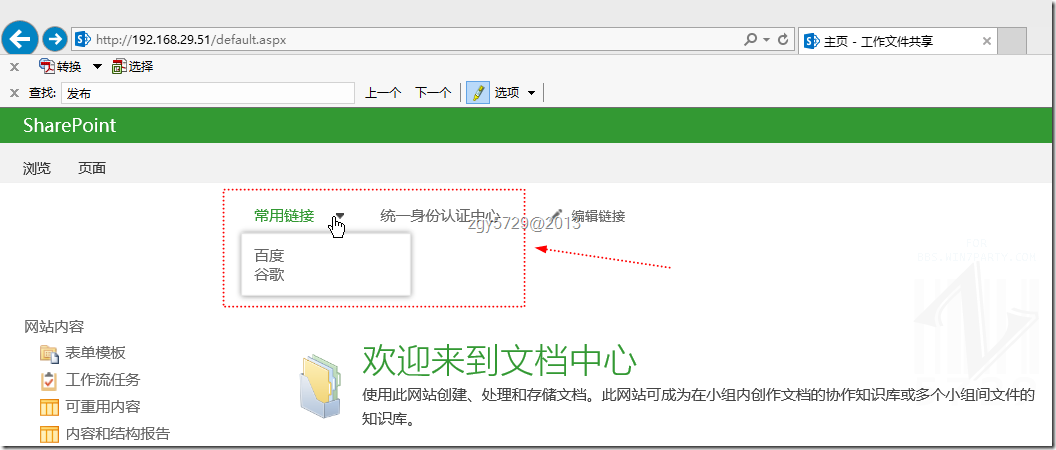1056x450 pixels.
Task: Click the 工作流任务 clipboard icon
Action: [x=49, y=381]
